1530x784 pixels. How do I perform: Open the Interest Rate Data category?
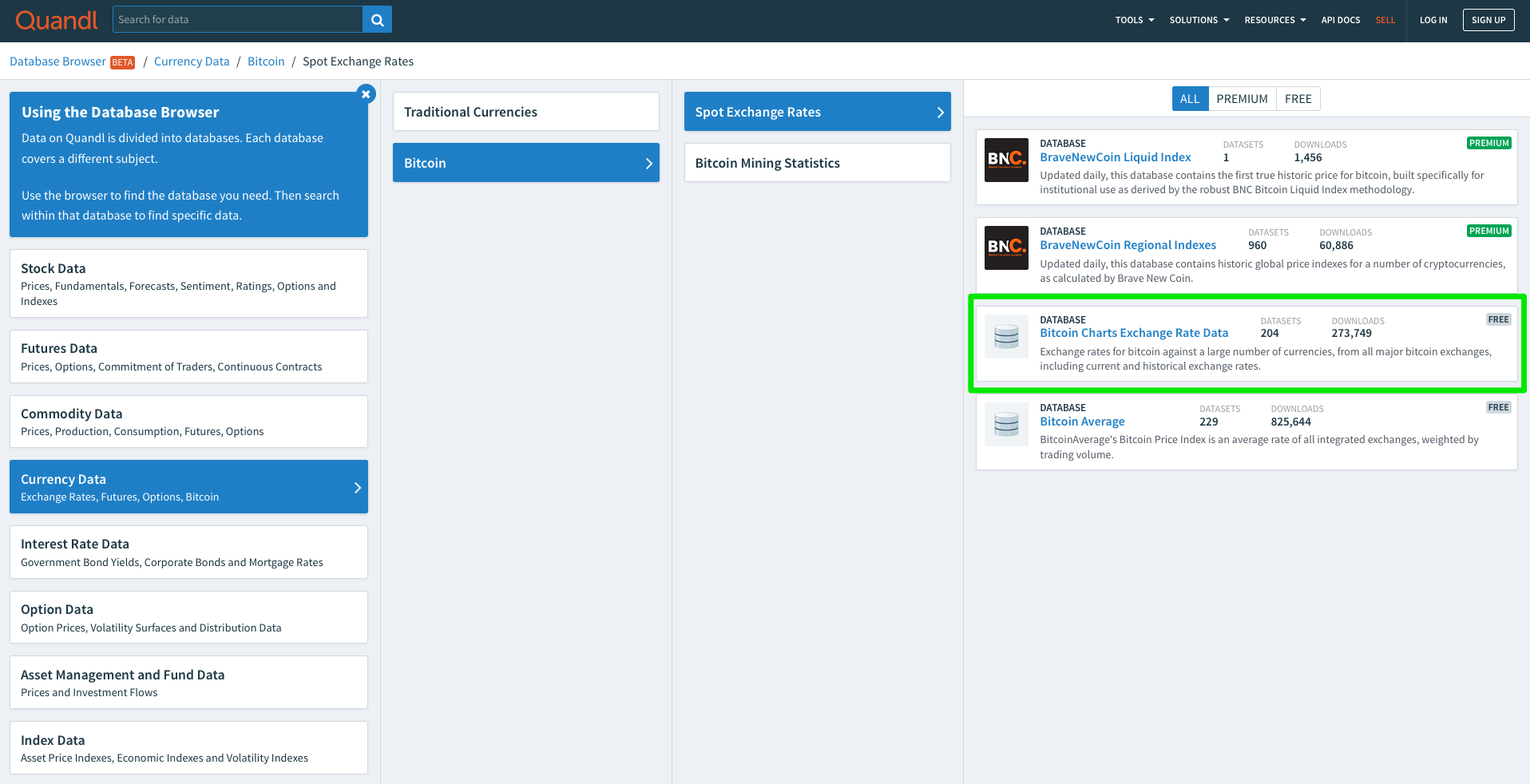188,552
